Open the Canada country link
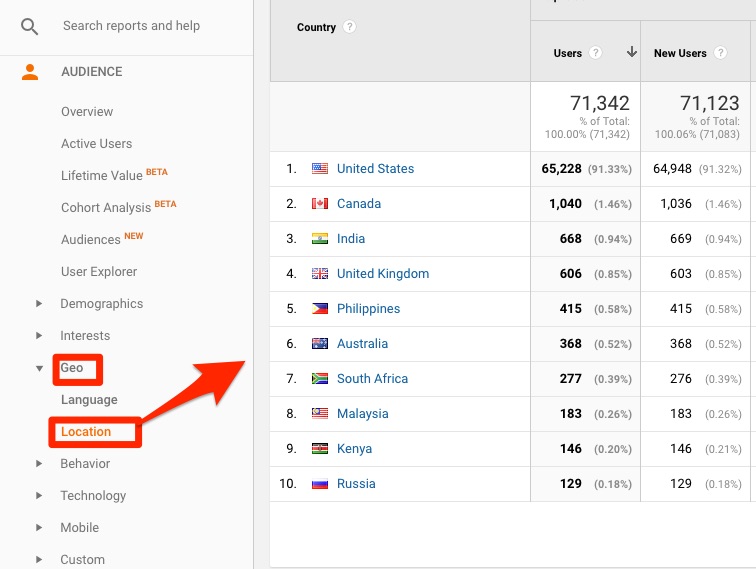The image size is (756, 569). coord(359,203)
